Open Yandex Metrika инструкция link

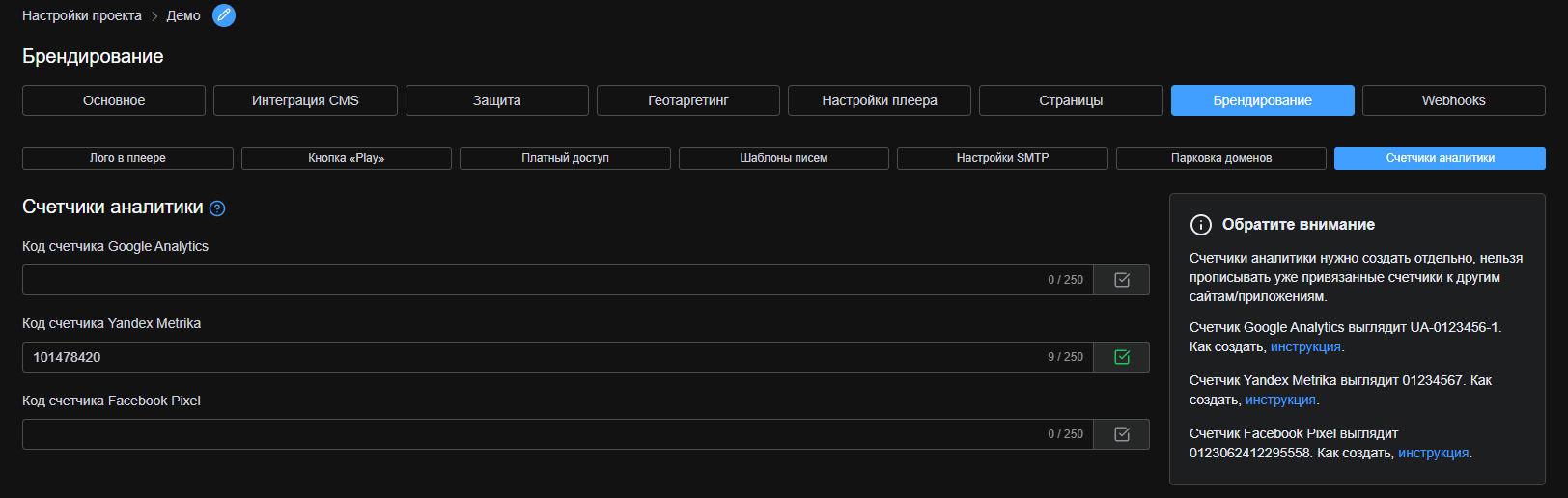click(1280, 400)
